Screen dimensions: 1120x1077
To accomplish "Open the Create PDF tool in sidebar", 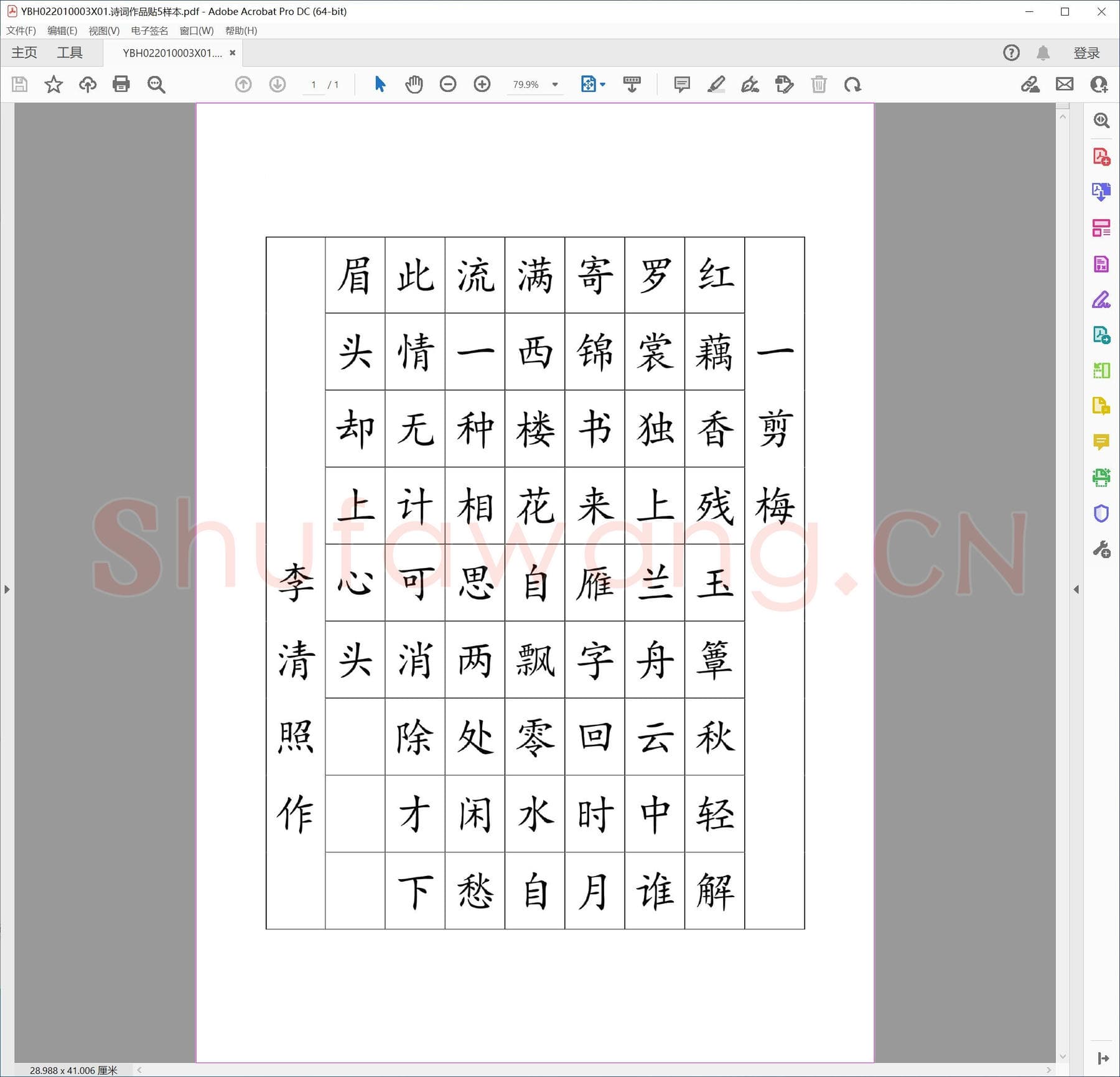I will pos(1101,156).
